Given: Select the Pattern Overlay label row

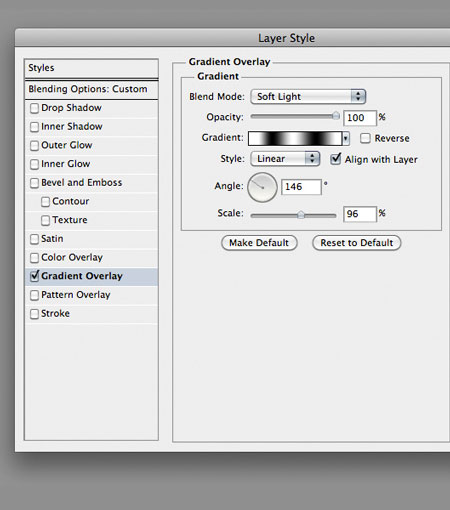Looking at the screenshot, I should (x=91, y=295).
